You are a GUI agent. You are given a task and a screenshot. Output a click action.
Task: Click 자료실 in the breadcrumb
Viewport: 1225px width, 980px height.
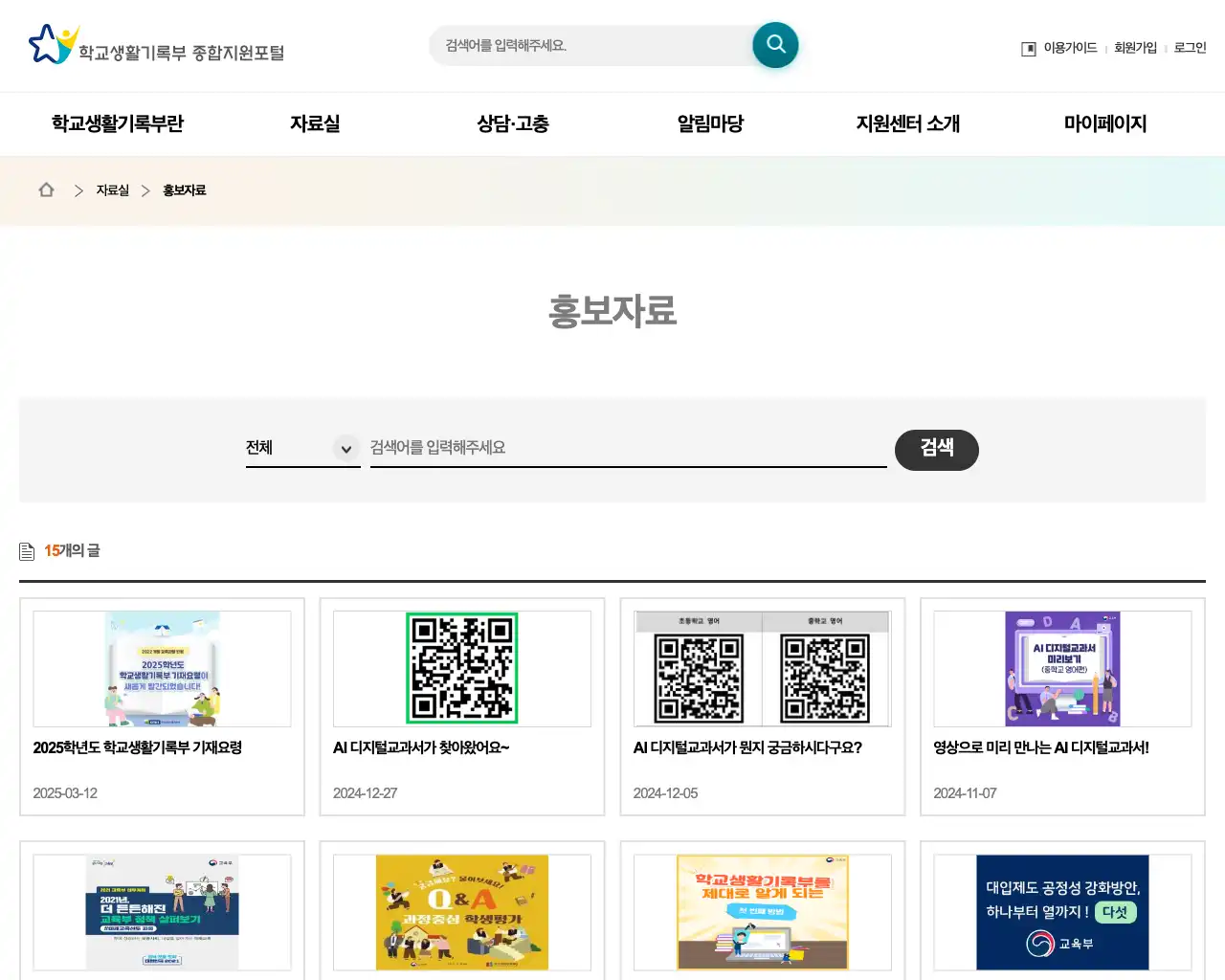(112, 190)
